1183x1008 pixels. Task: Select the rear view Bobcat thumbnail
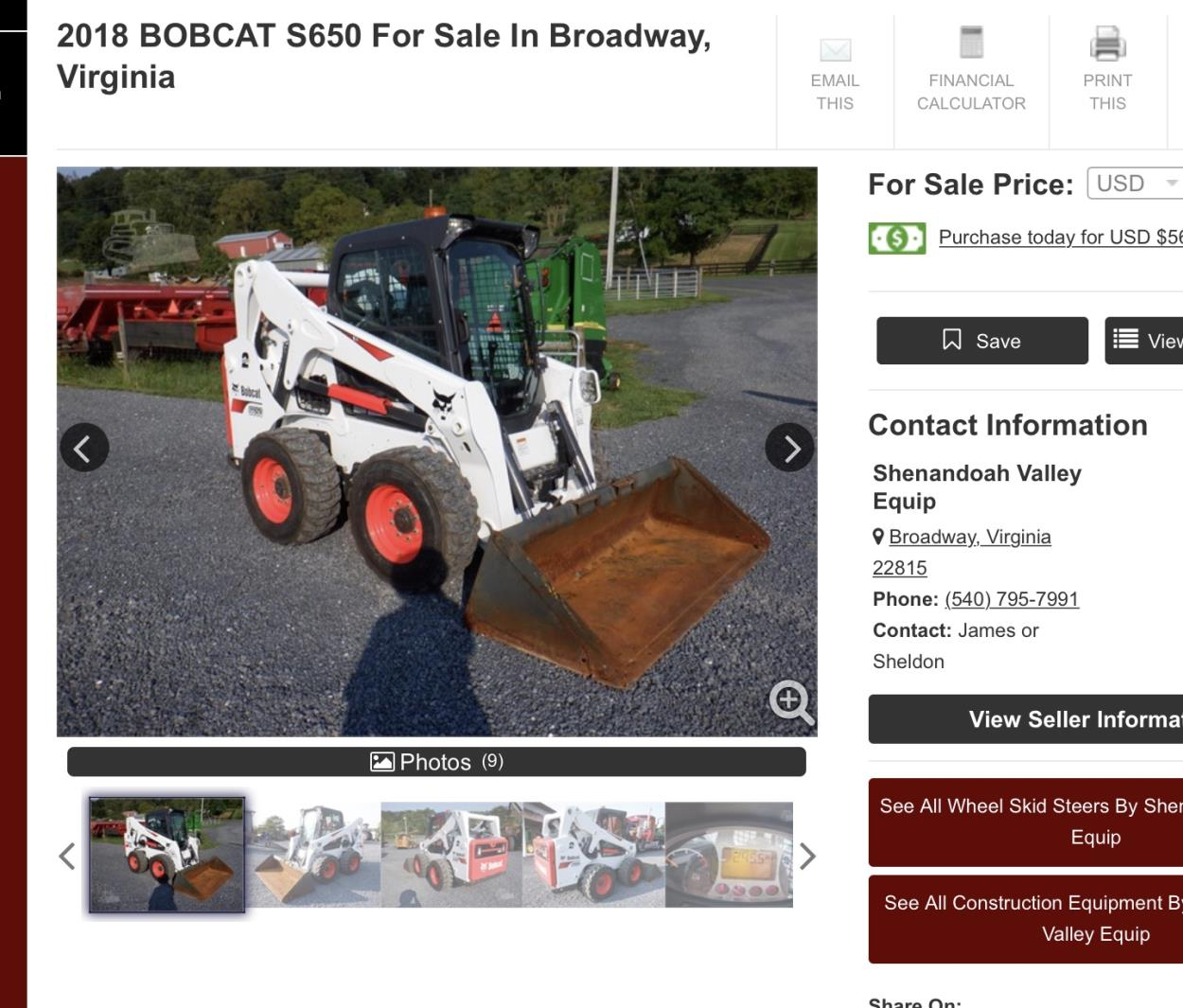(x=451, y=855)
